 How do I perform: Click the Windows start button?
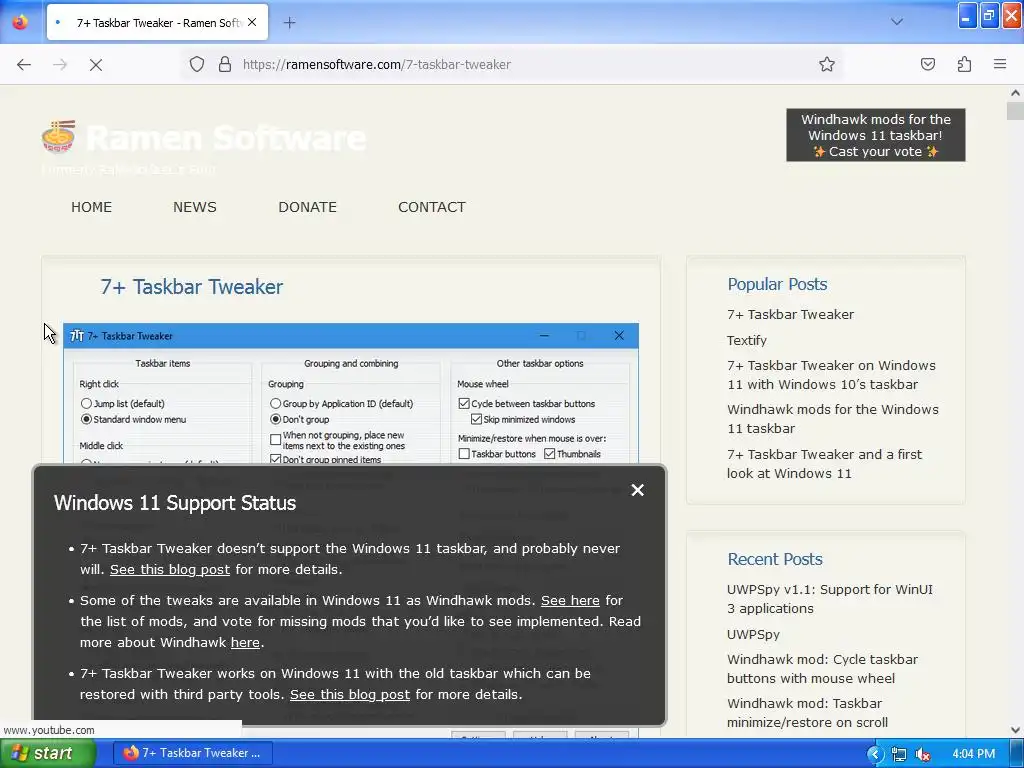(48, 753)
